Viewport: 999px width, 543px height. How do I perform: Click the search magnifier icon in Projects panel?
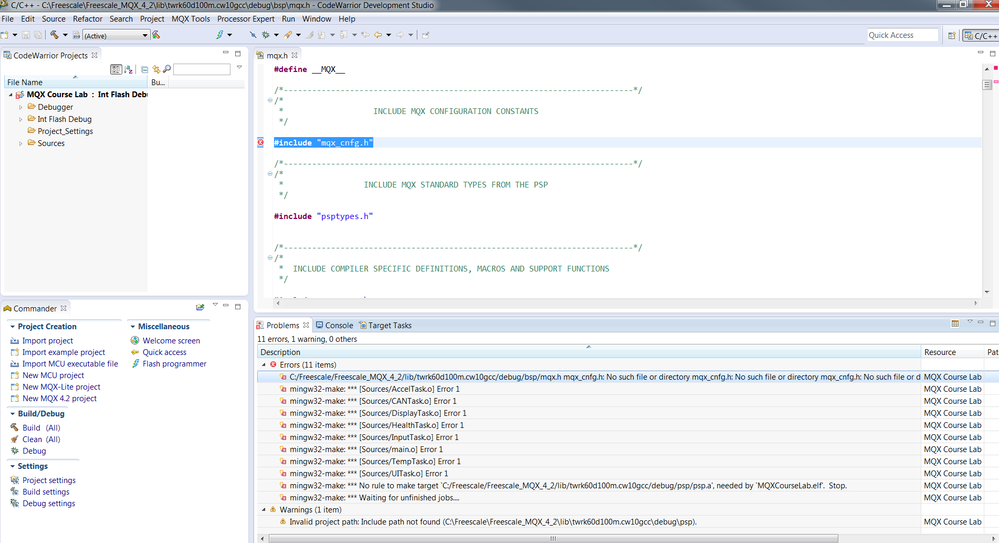167,70
